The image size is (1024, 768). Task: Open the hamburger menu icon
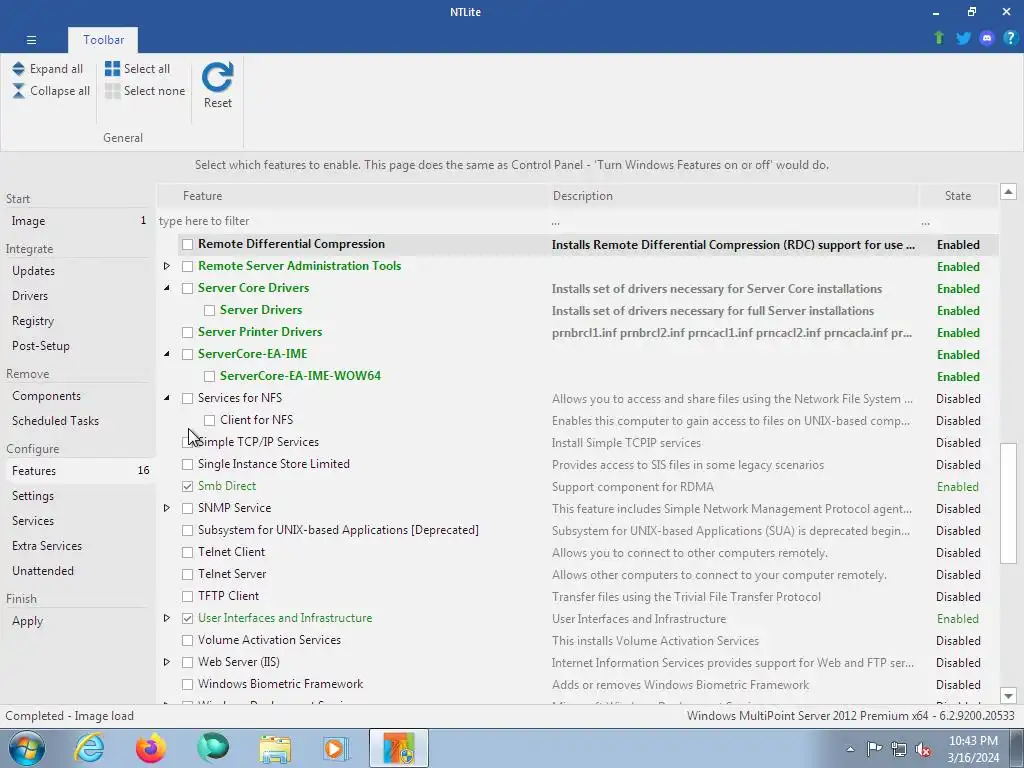31,40
